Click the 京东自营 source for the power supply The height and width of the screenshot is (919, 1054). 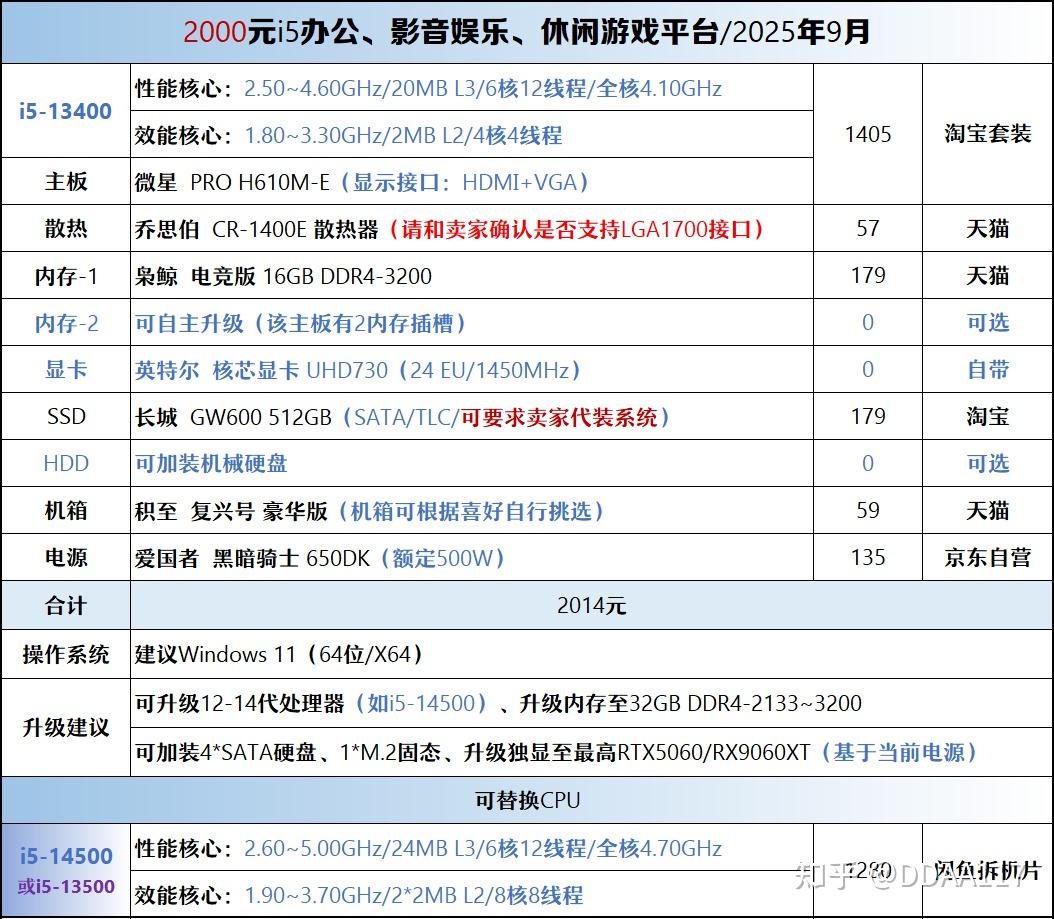point(987,558)
